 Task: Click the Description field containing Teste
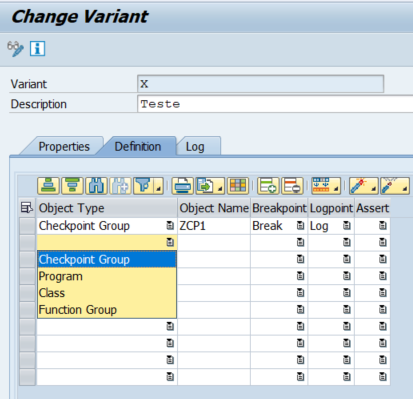pos(275,104)
